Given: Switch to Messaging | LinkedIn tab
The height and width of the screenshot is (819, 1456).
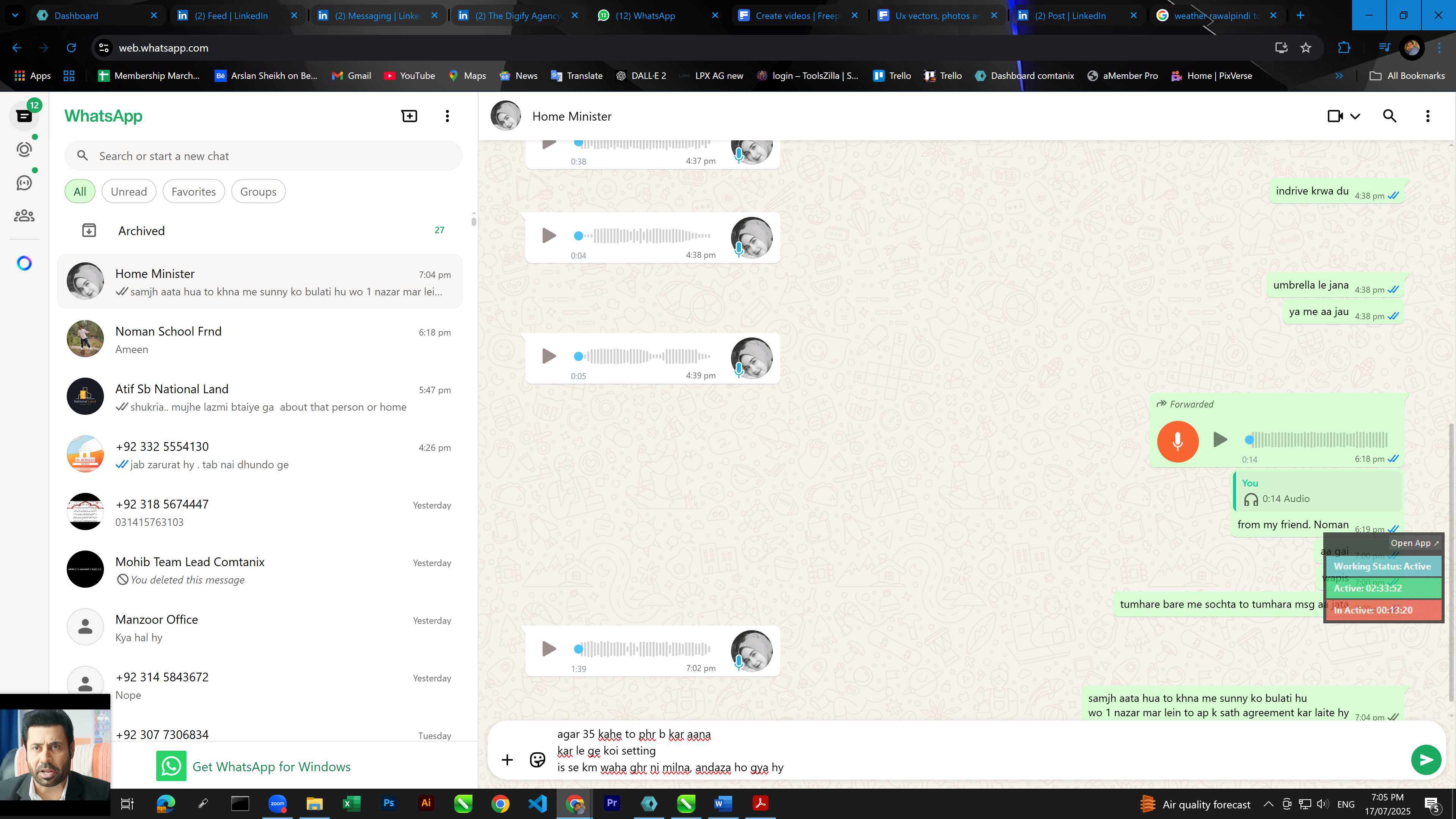Looking at the screenshot, I should tap(378, 15).
